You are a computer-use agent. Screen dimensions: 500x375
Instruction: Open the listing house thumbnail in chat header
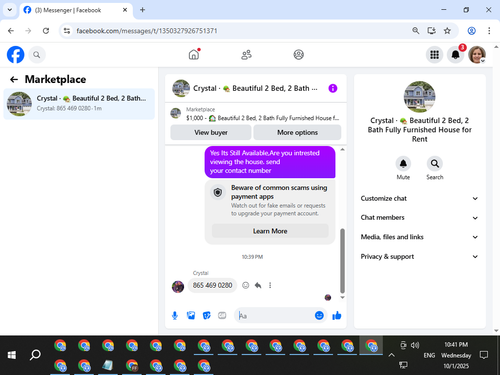point(181,88)
